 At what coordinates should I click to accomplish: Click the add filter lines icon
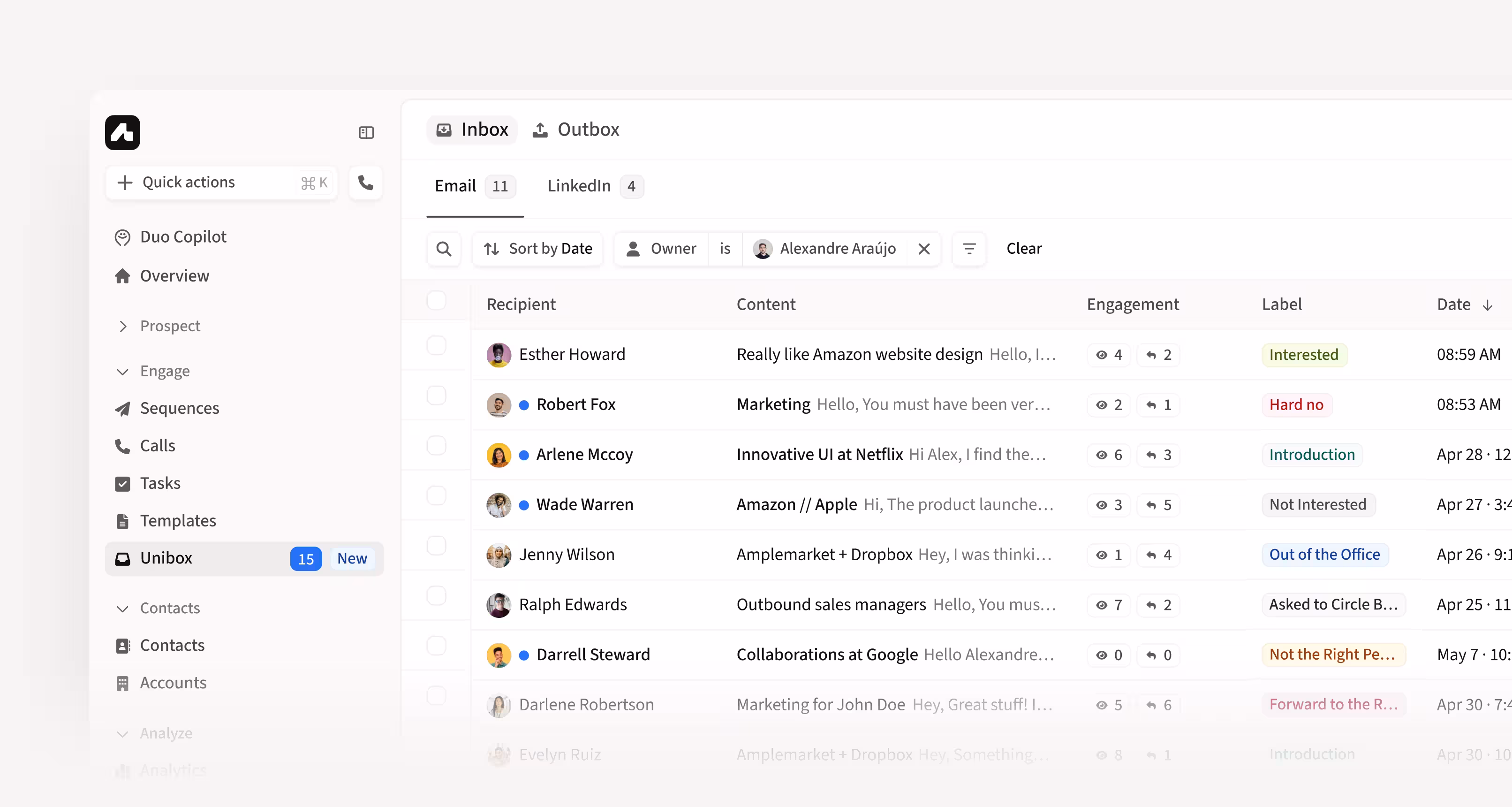coord(969,249)
